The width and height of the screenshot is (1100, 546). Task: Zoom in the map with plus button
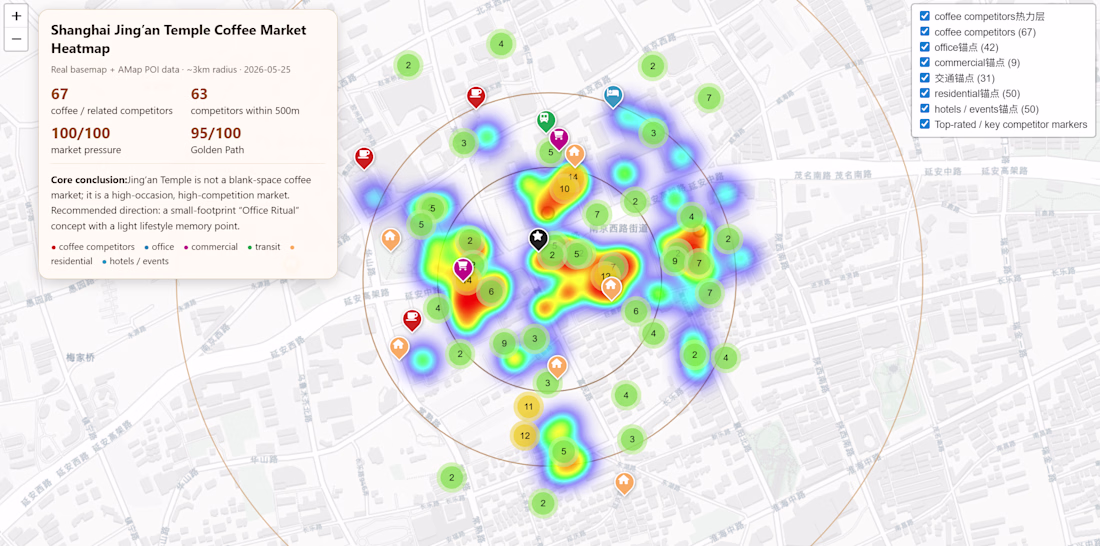click(16, 15)
